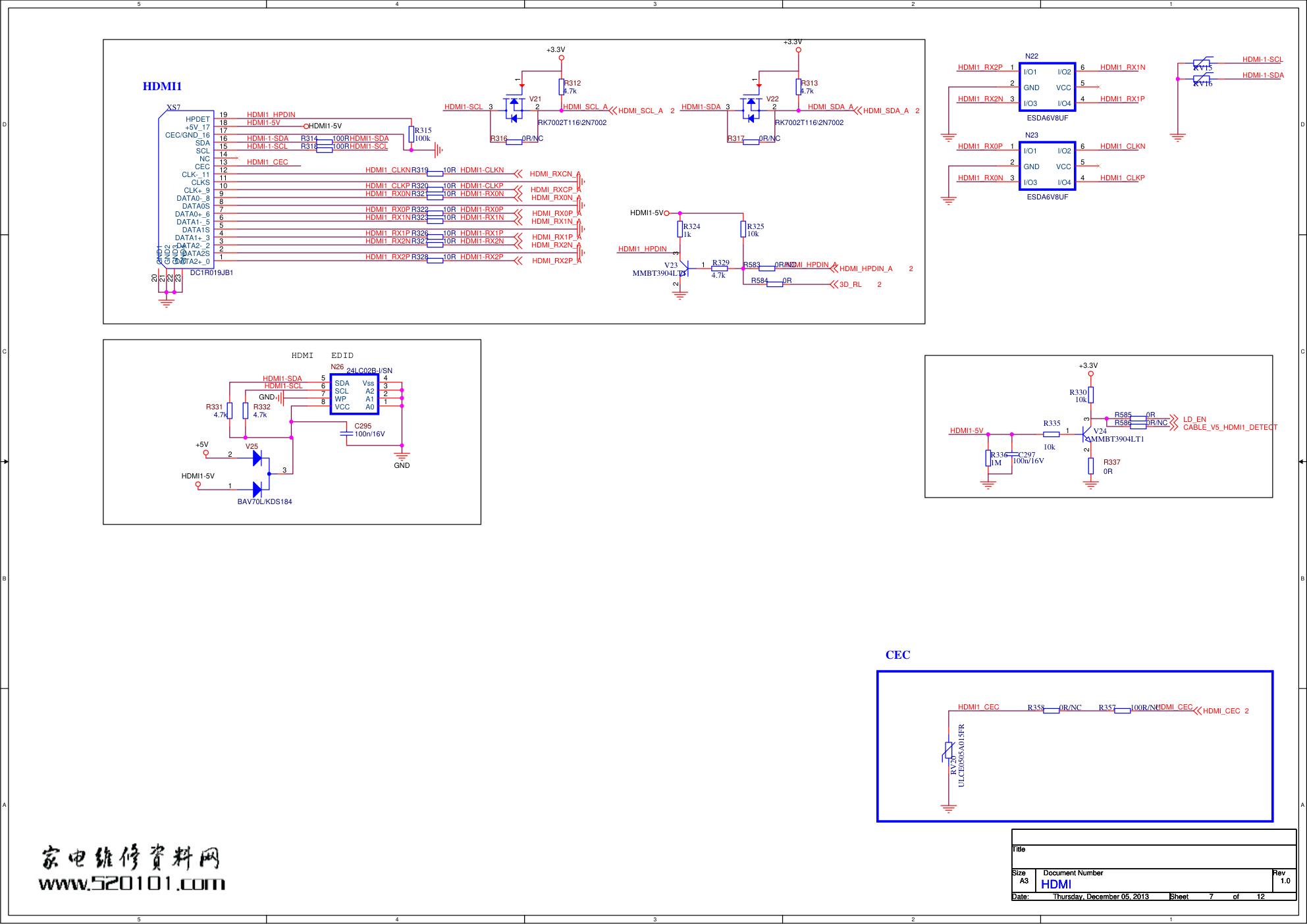Click the HDMI_RX2P_A net label

click(x=556, y=261)
